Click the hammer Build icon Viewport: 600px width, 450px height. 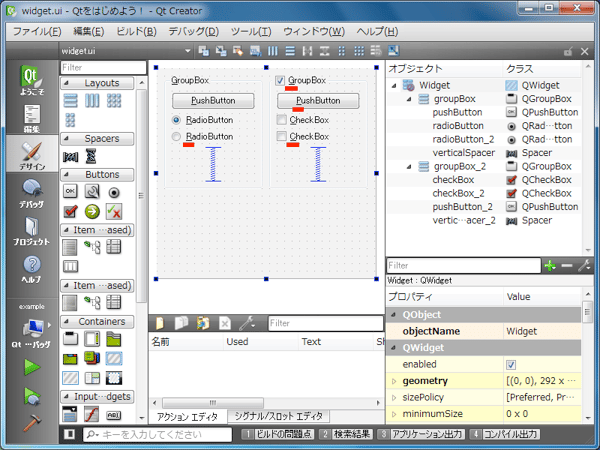[x=32, y=422]
